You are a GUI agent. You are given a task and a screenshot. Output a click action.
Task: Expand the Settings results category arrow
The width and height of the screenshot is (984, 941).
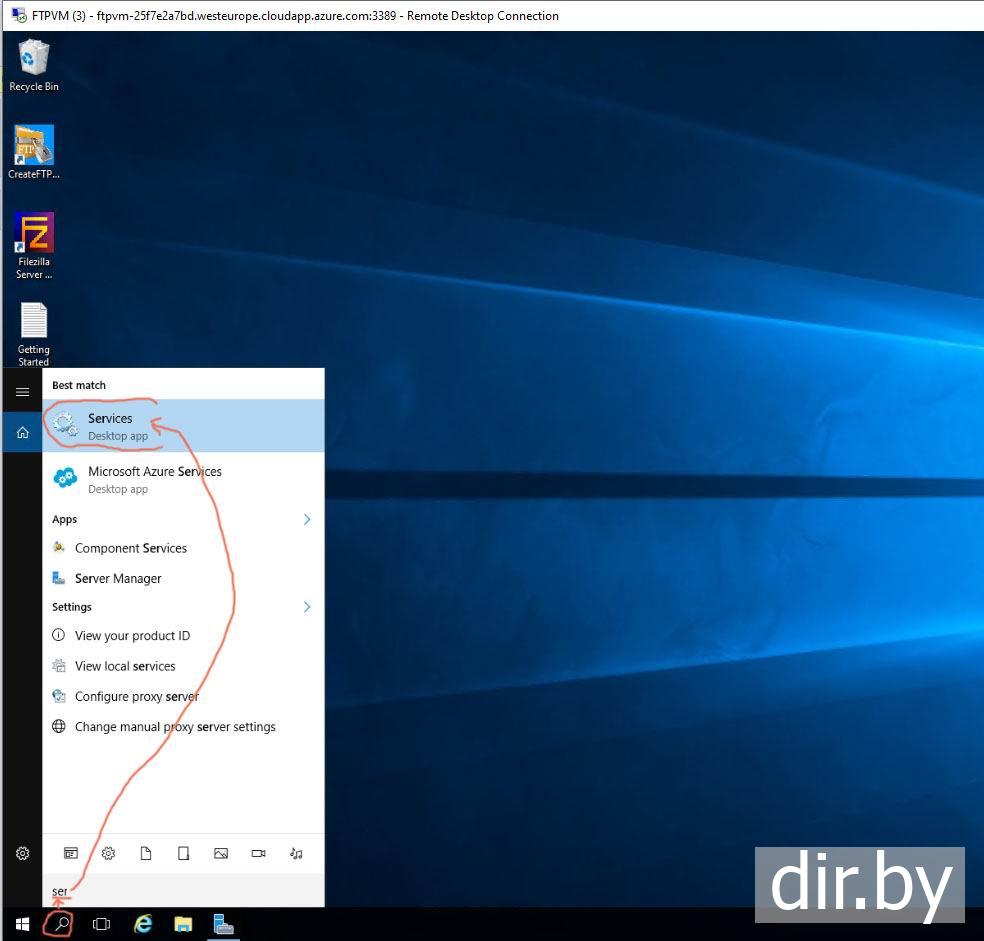[x=307, y=607]
